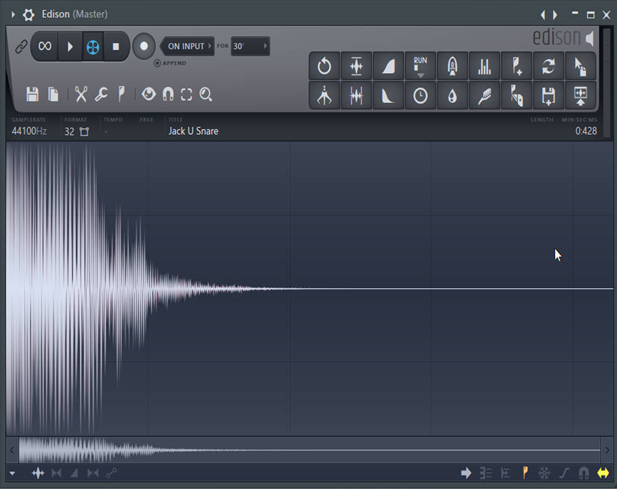Go to the previous preset arrow
This screenshot has height=489, width=617.
click(x=543, y=15)
